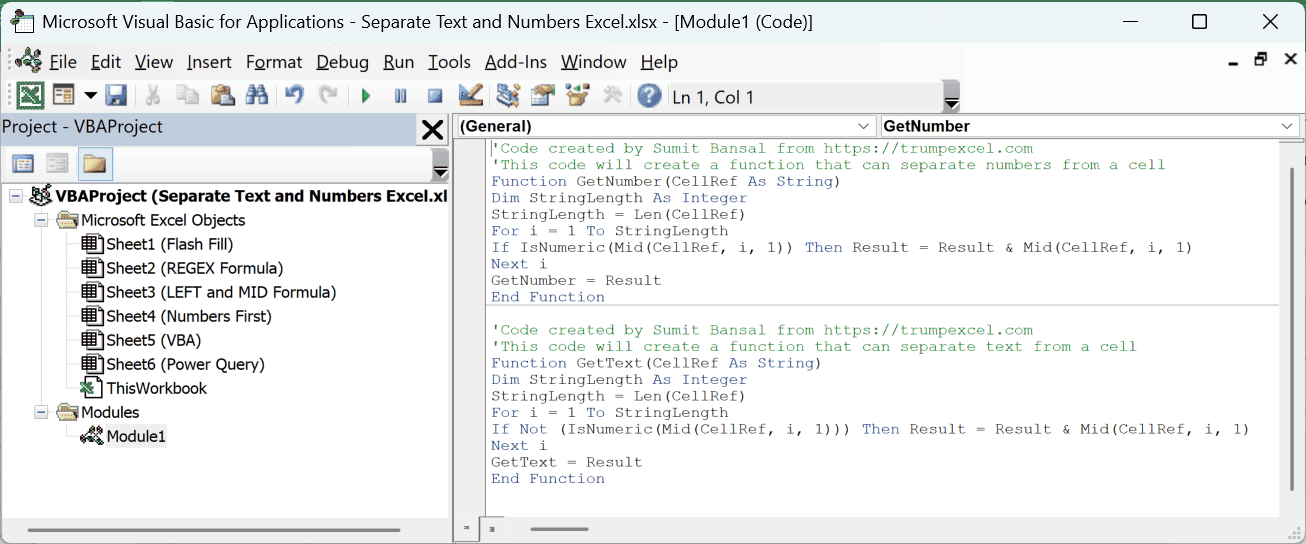The width and height of the screenshot is (1306, 544).
Task: Open the Insert menu
Action: 209,62
